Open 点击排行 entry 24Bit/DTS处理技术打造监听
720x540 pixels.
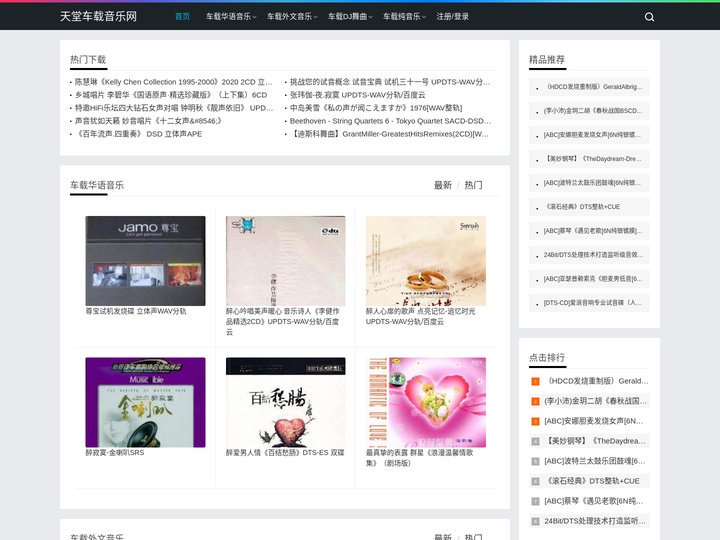click(595, 521)
